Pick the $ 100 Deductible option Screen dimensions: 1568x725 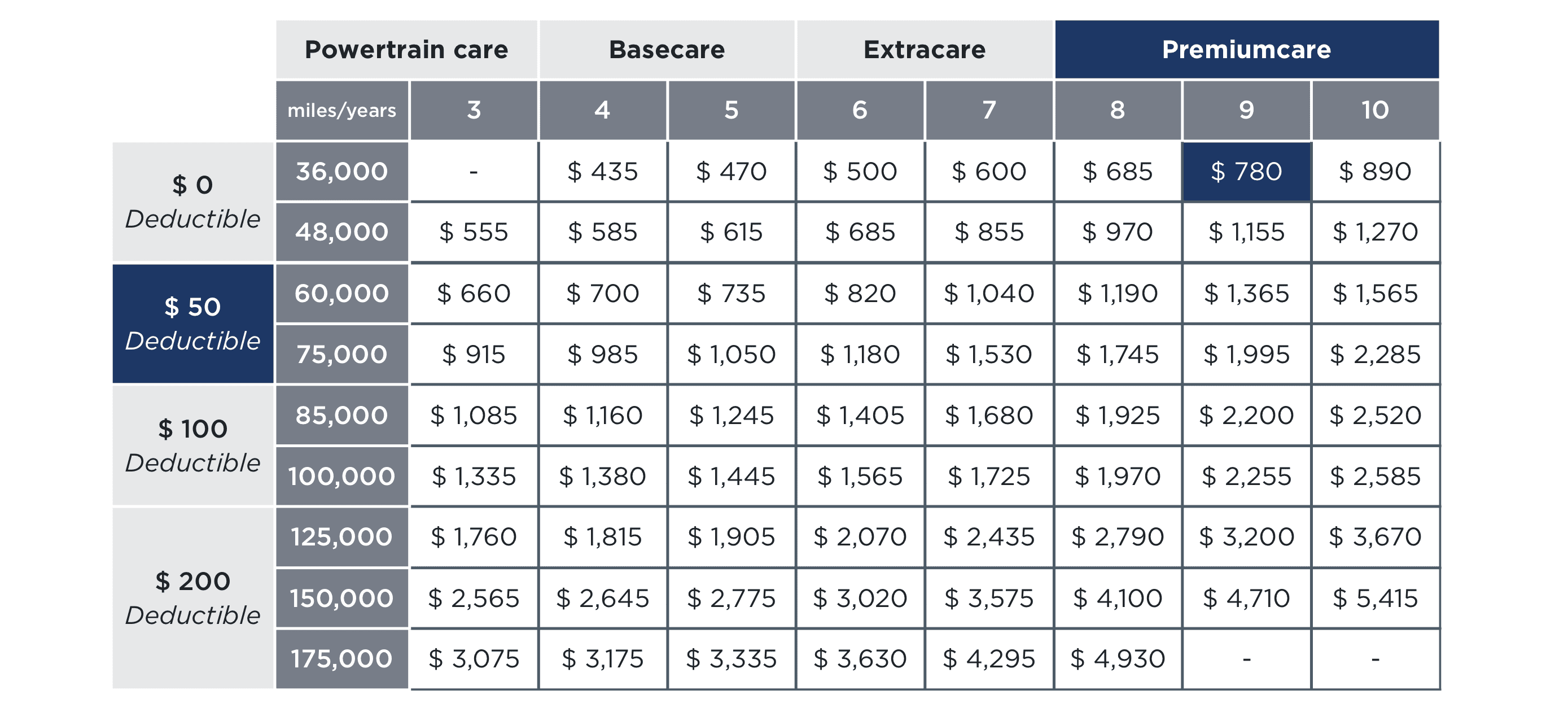pos(193,445)
